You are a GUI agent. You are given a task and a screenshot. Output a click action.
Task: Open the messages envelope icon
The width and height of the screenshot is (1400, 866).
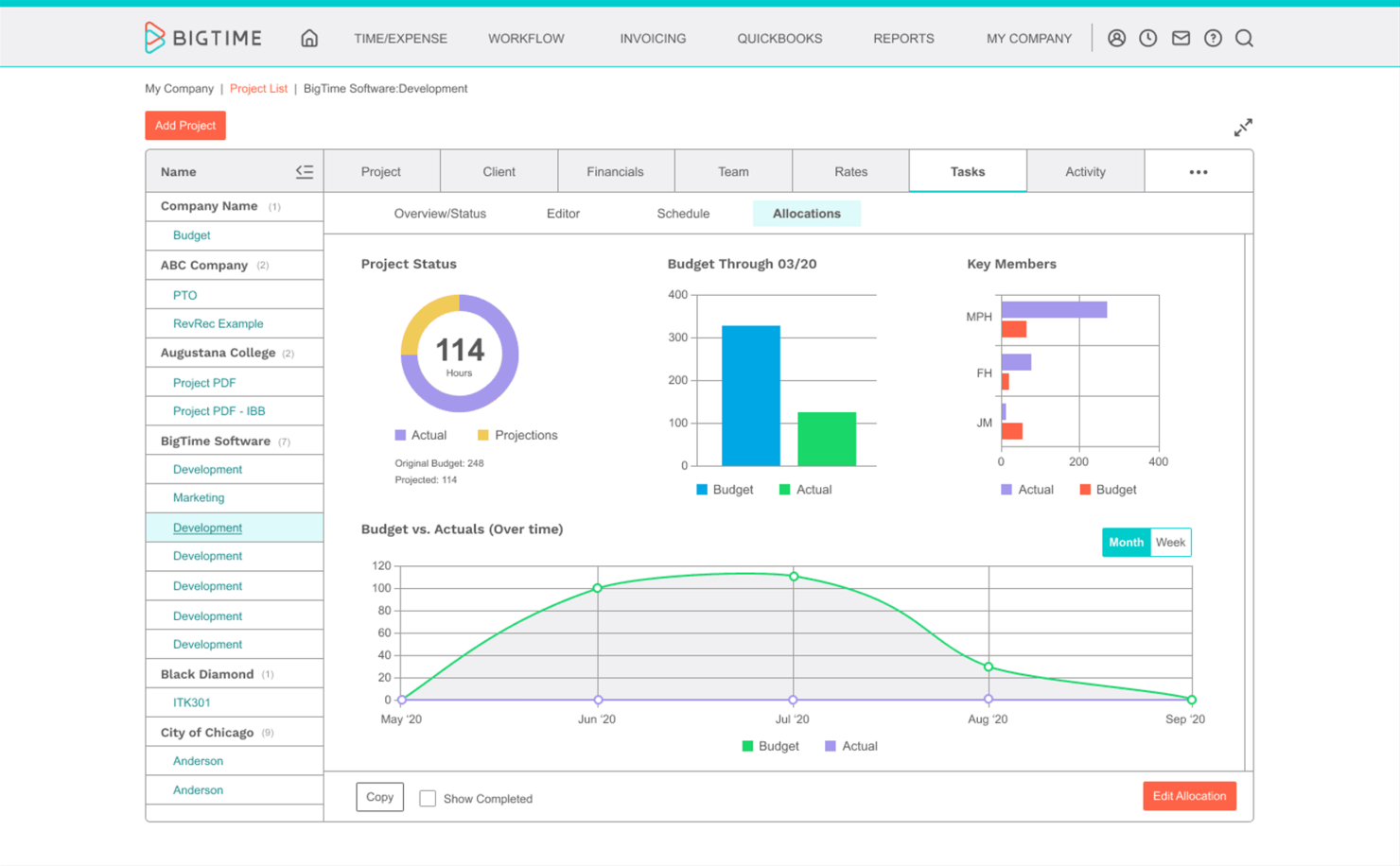[x=1181, y=38]
